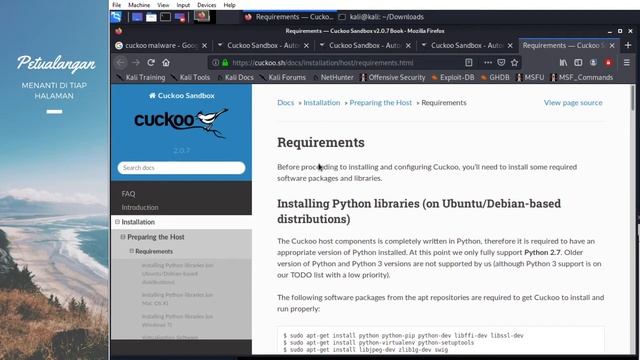Show Firefox sidebars
This screenshot has height=360, width=640.
point(578,62)
